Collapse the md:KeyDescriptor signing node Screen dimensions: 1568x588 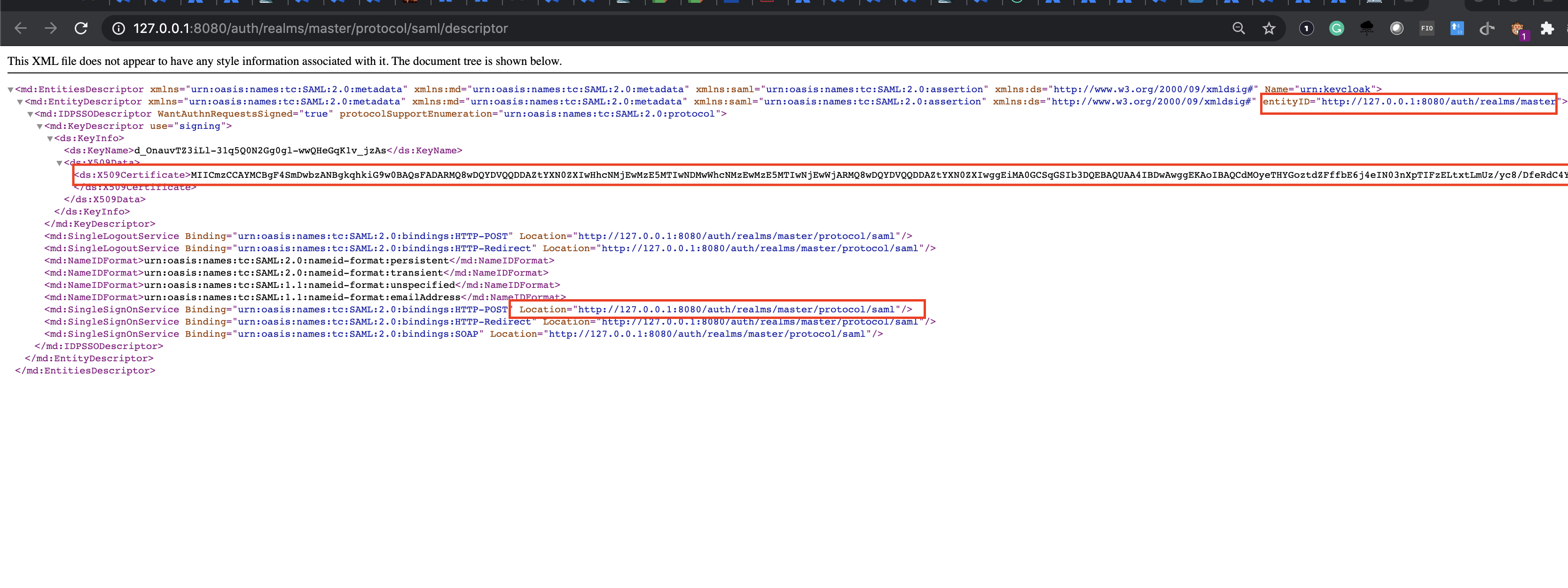(x=39, y=126)
